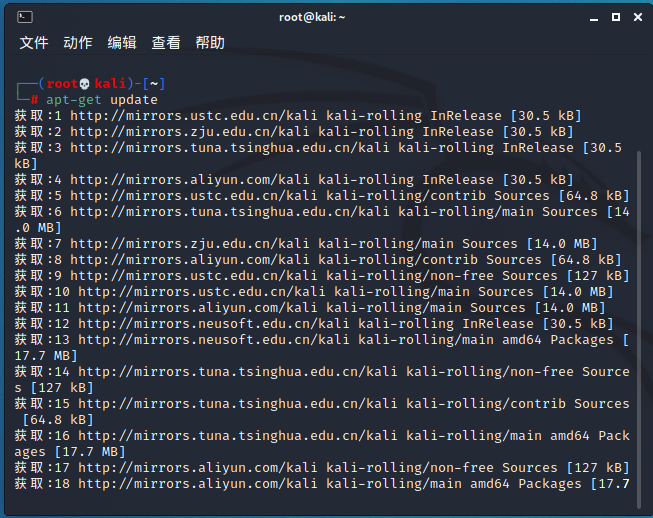Viewport: 653px width, 518px height.
Task: Click the terminal vertical scrollbar
Action: (x=639, y=330)
